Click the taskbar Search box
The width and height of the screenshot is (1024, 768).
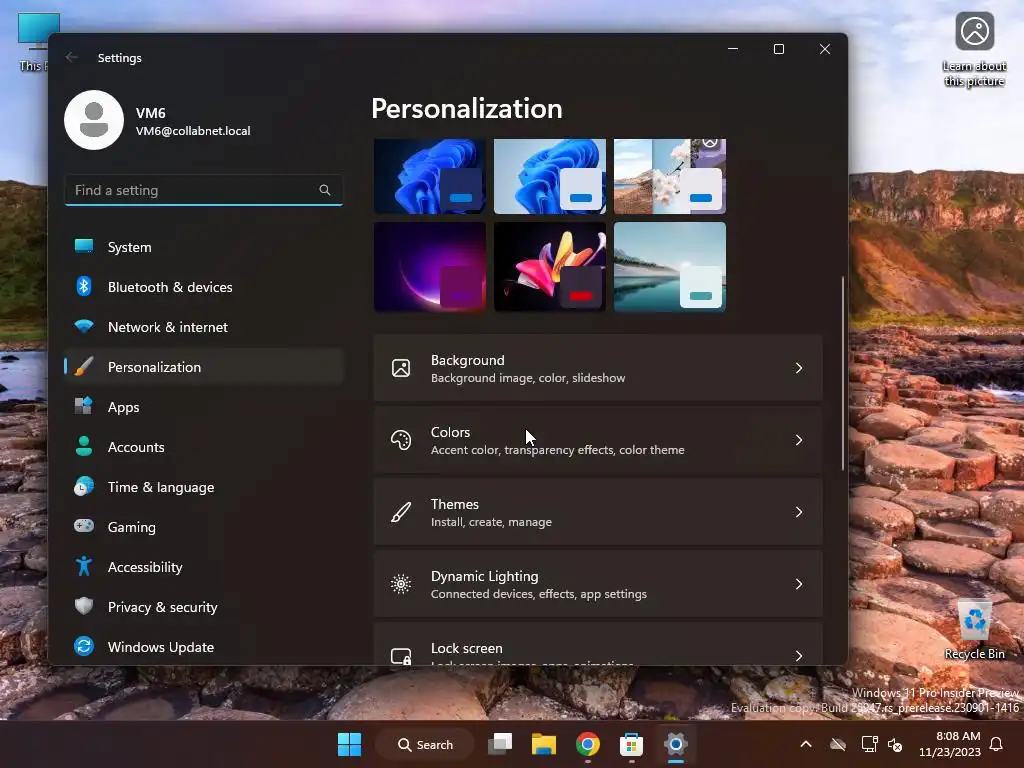(425, 744)
